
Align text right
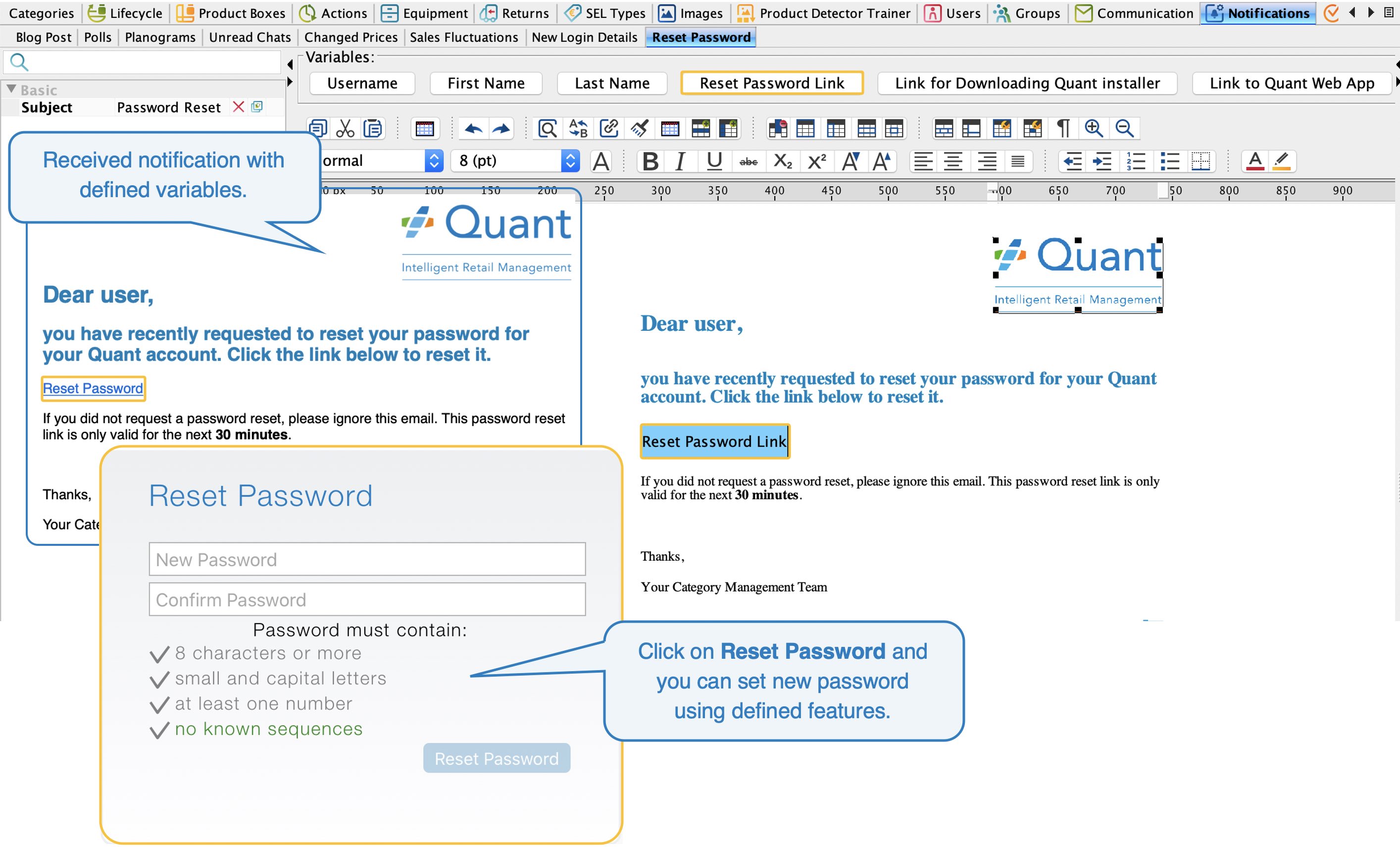987,161
